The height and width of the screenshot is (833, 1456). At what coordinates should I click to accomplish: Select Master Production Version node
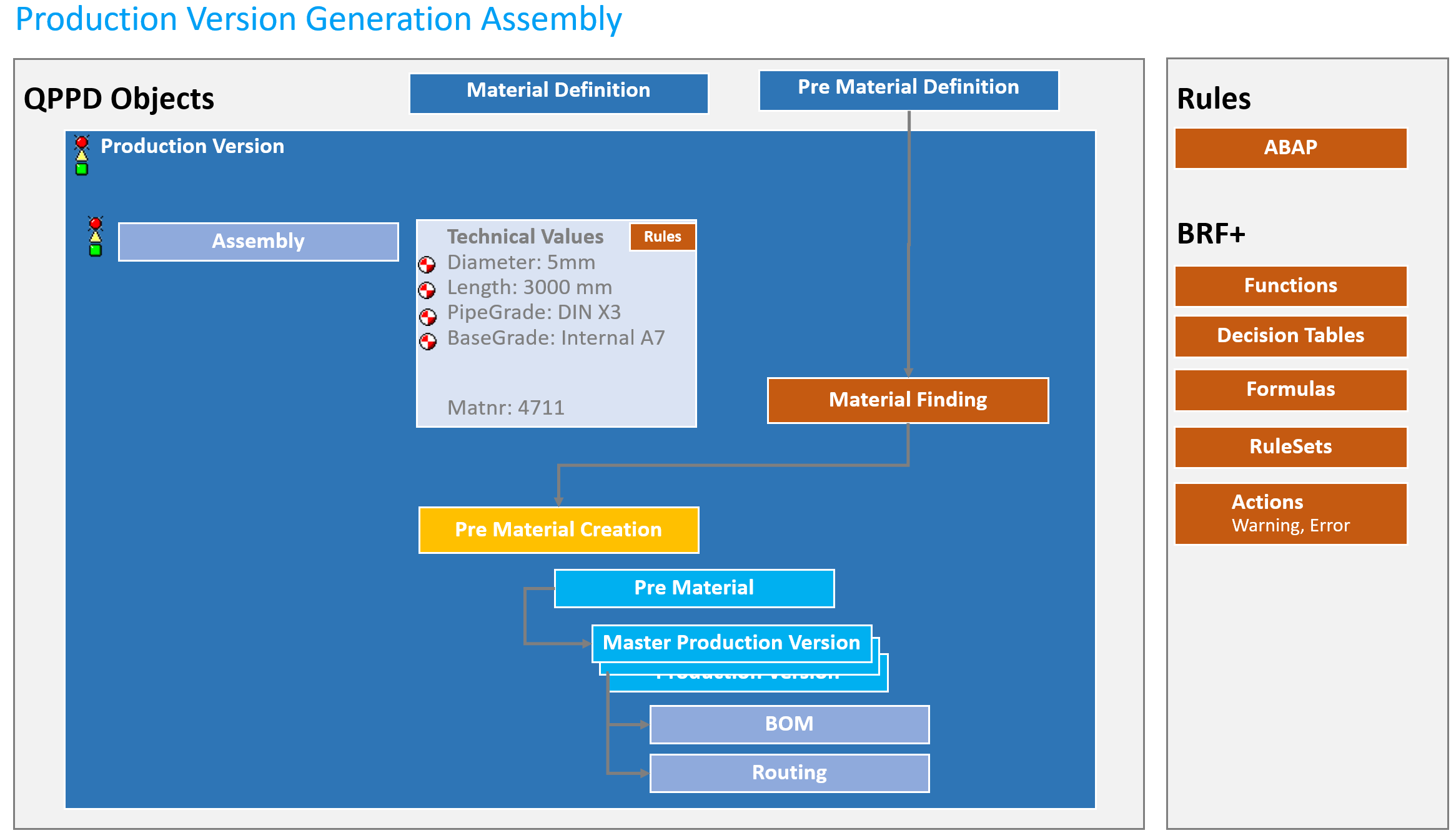click(731, 643)
